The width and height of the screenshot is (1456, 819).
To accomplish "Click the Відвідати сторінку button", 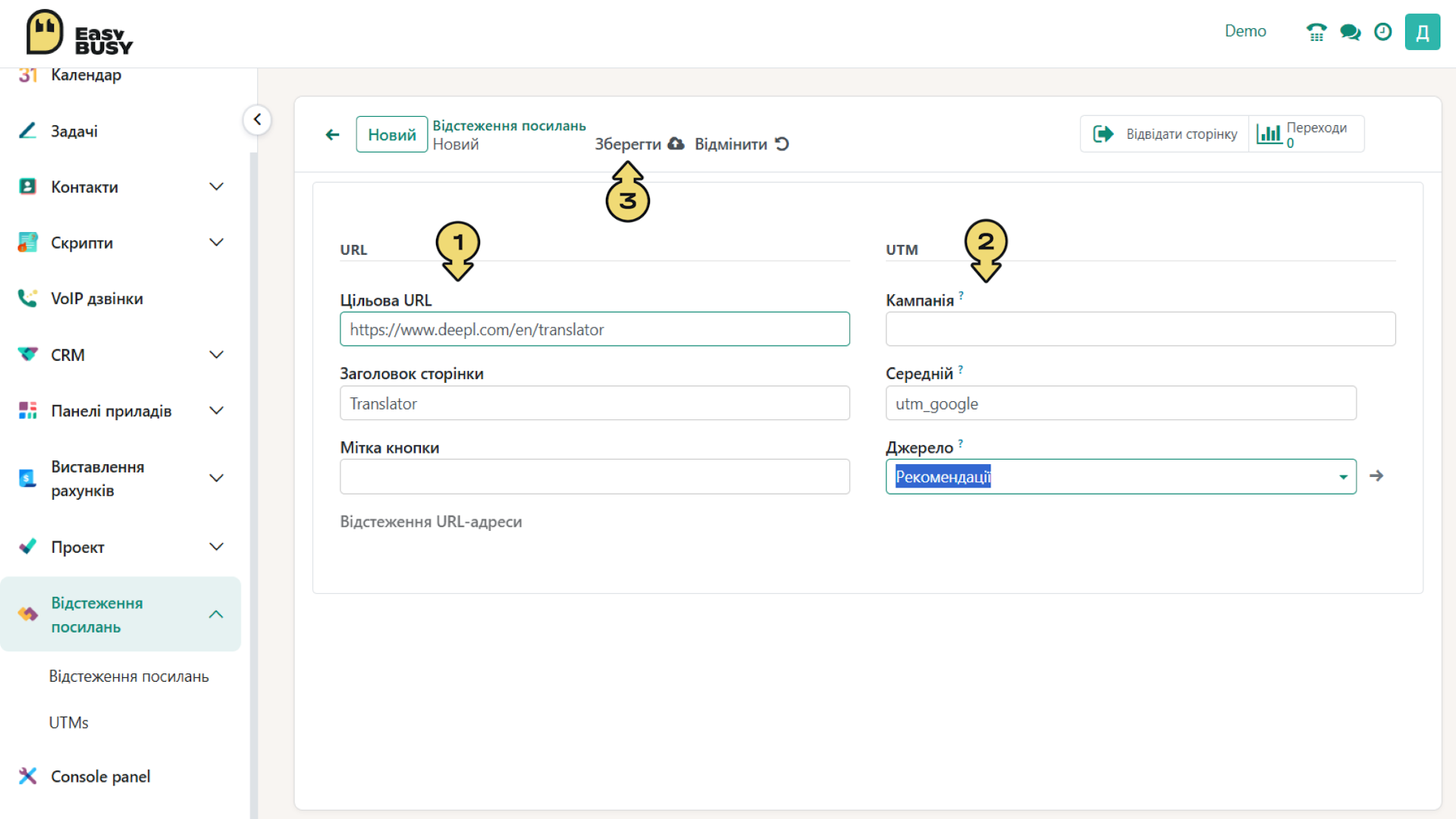I will click(x=1165, y=134).
